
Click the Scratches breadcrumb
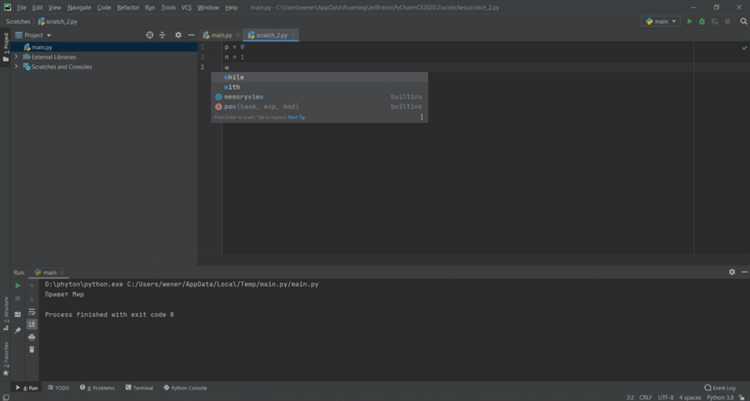coord(18,22)
